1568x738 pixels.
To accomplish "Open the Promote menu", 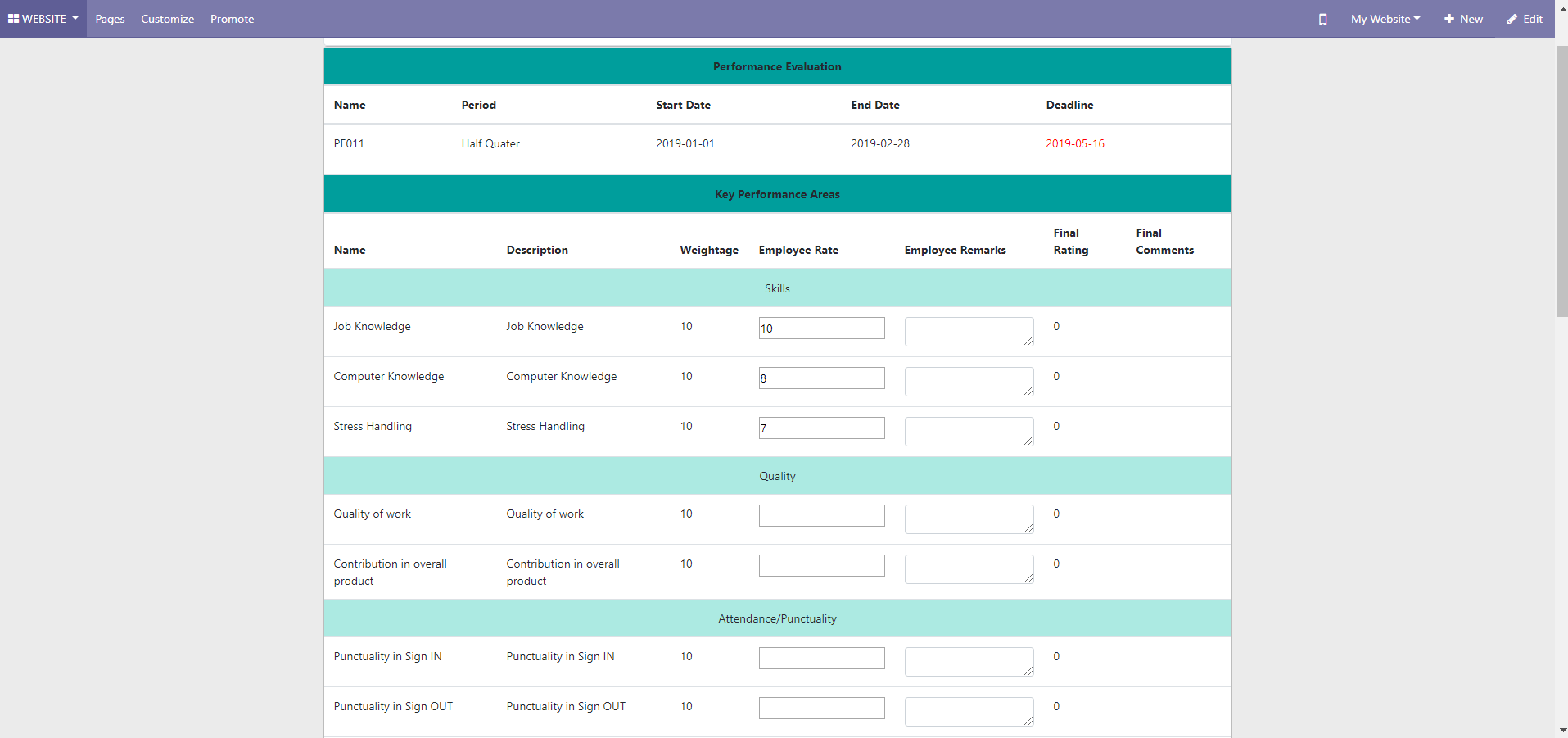I will (232, 19).
